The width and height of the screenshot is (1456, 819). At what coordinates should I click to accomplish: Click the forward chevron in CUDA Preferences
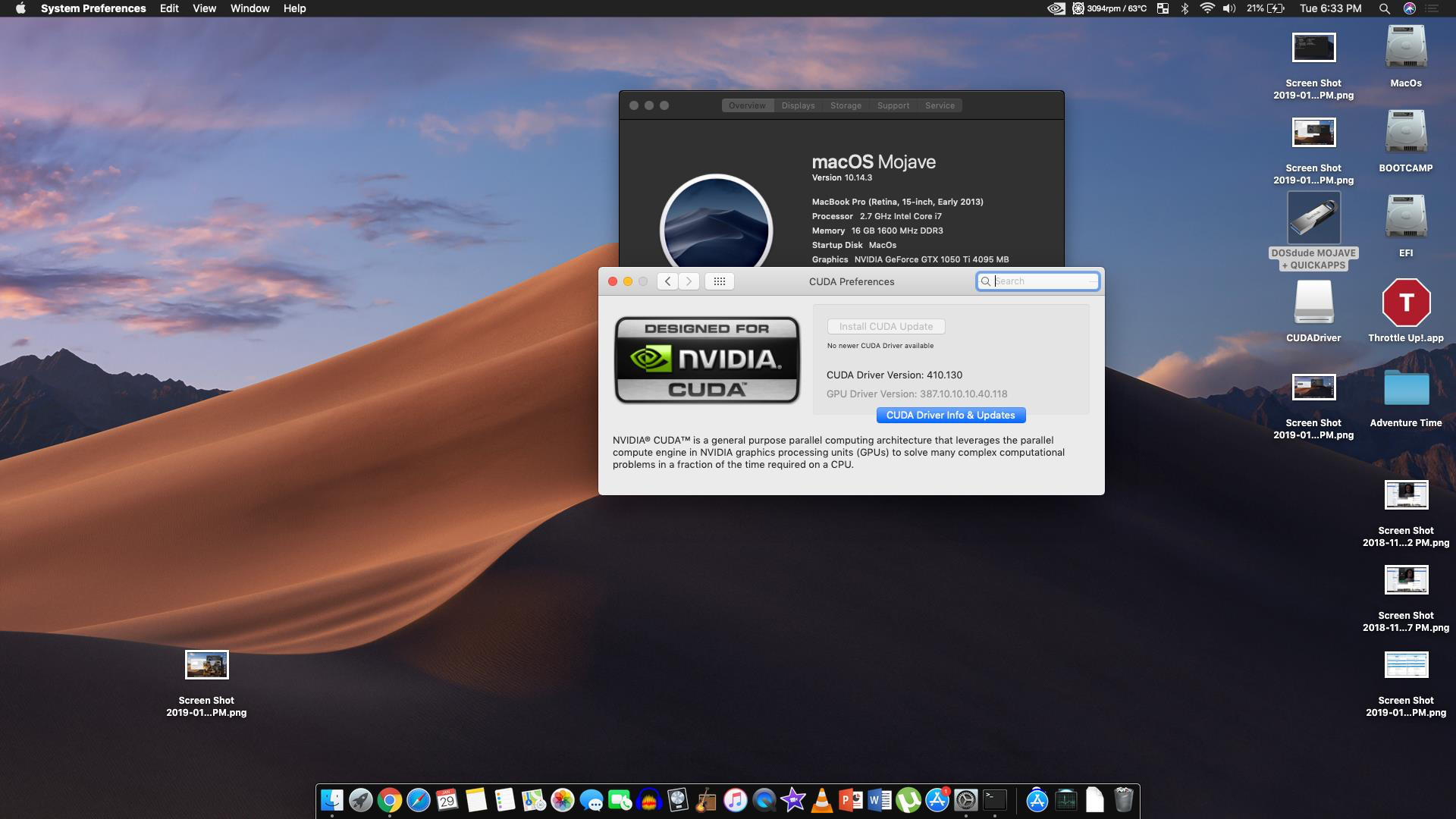coord(689,281)
